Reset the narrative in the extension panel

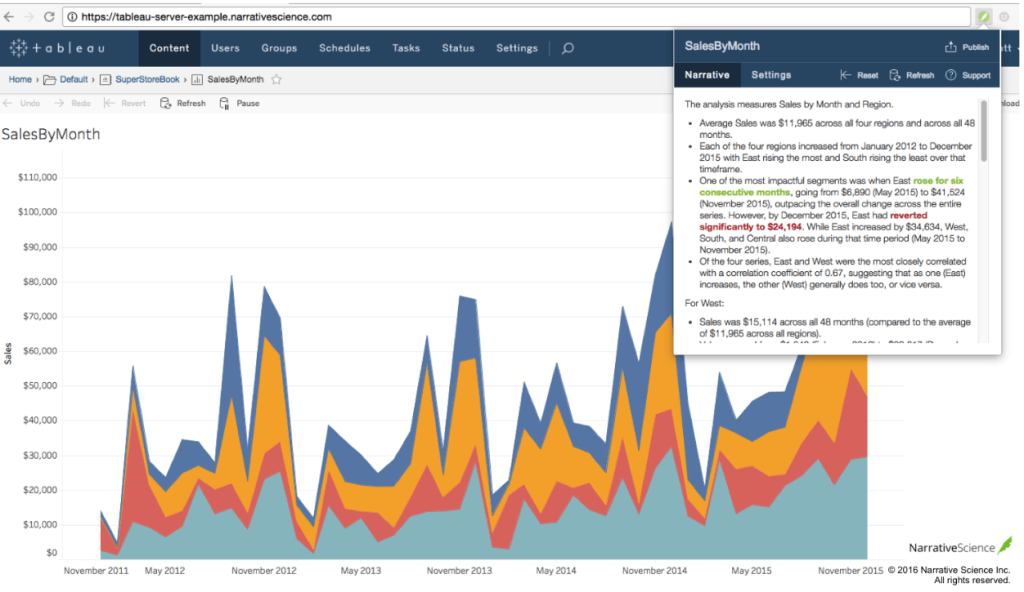[859, 75]
